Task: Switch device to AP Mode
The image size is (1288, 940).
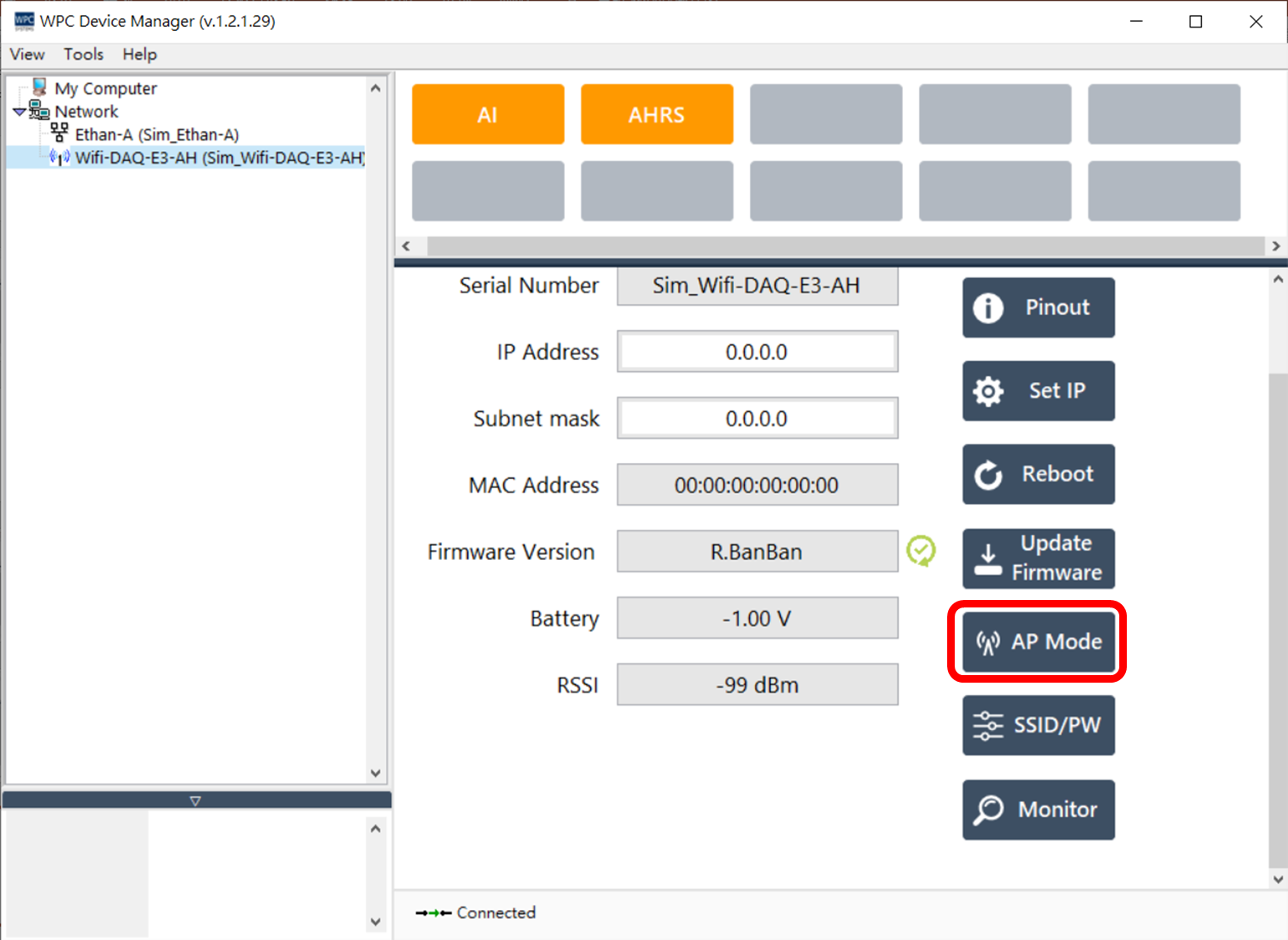Action: pyautogui.click(x=1038, y=642)
